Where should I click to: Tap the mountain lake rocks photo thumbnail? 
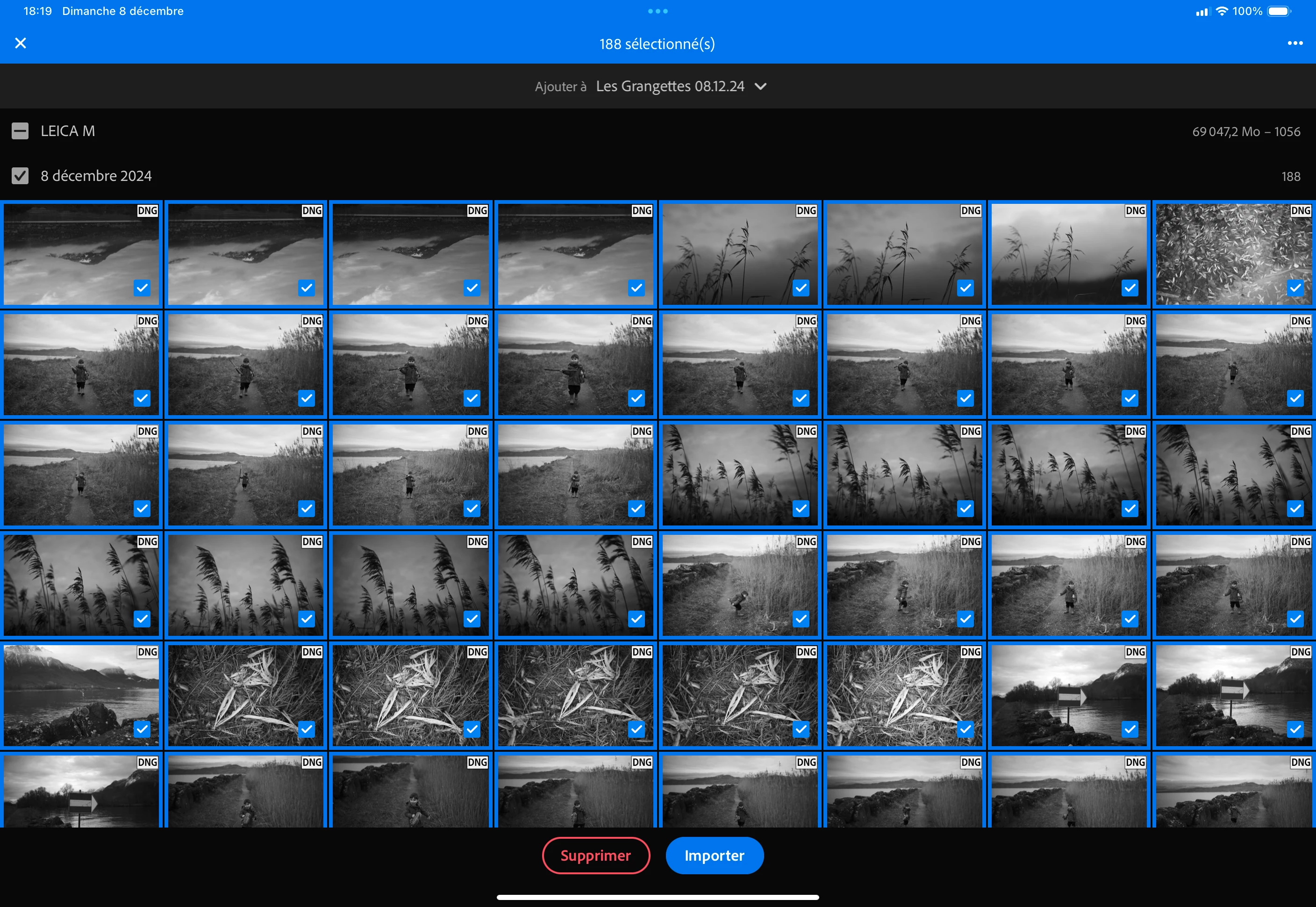tap(81, 694)
